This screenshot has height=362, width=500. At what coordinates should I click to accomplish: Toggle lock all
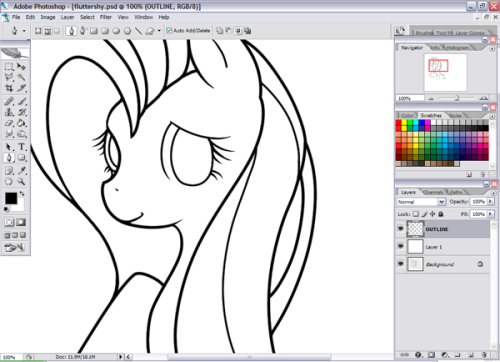tap(441, 214)
